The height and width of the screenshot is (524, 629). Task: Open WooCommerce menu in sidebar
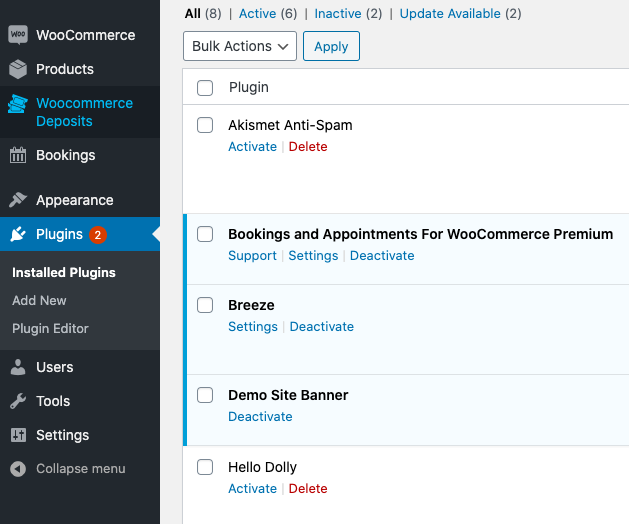pos(85,35)
